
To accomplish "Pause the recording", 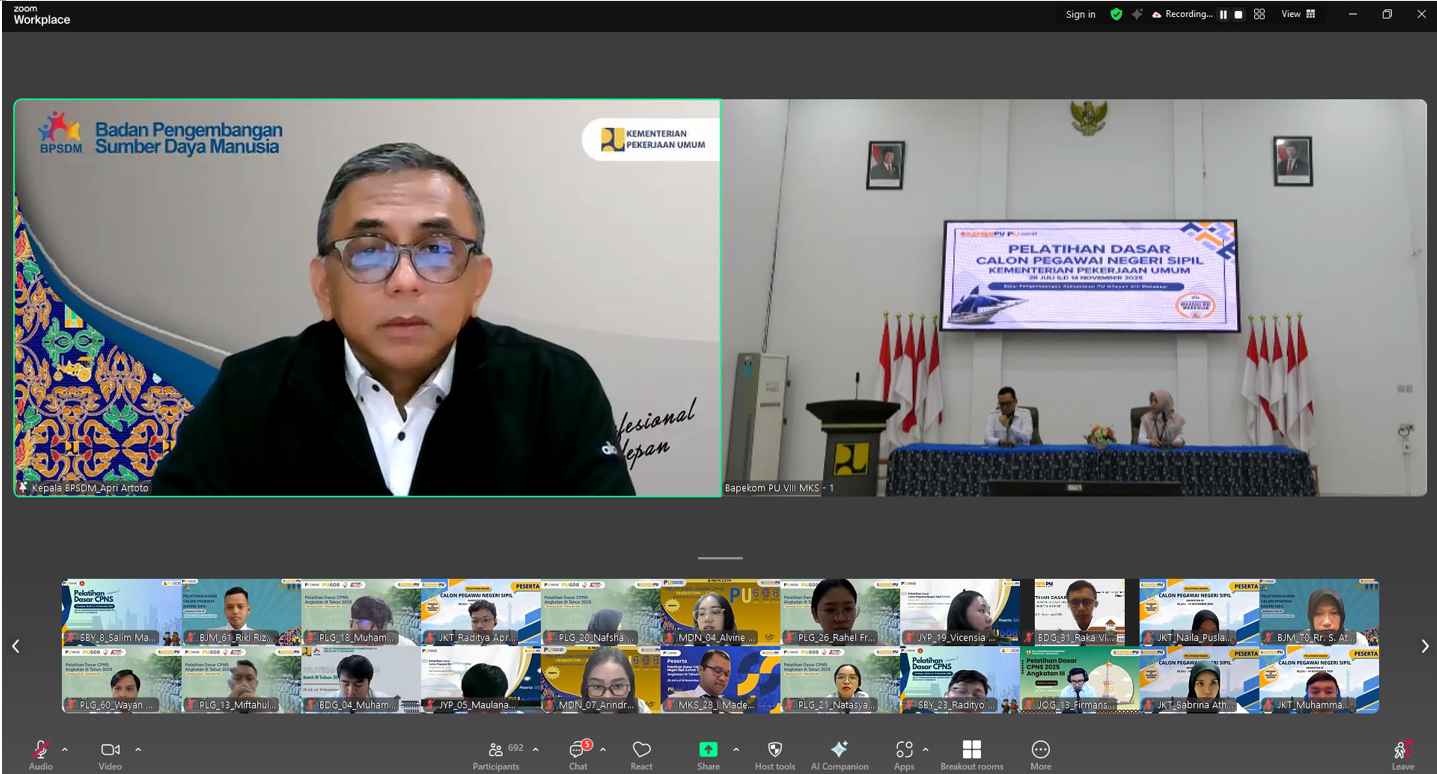I will [1223, 15].
